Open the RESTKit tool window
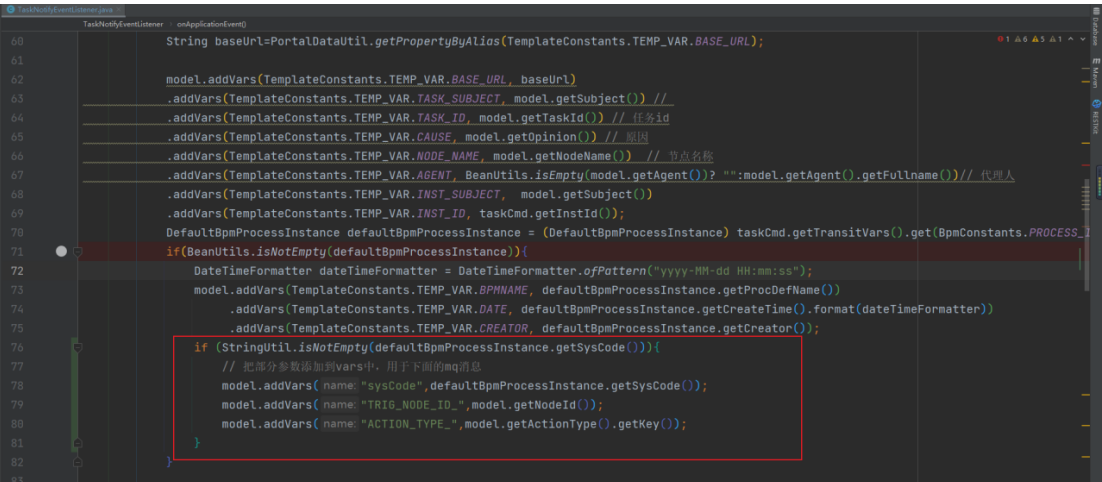This screenshot has height=482, width=1102. coord(1095,117)
